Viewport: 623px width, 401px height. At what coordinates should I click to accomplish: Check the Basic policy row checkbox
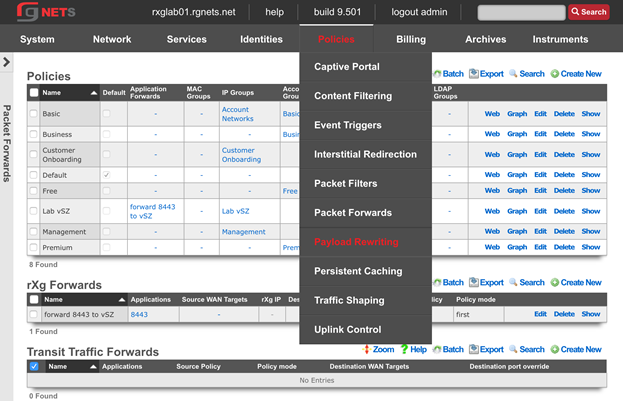click(x=33, y=114)
